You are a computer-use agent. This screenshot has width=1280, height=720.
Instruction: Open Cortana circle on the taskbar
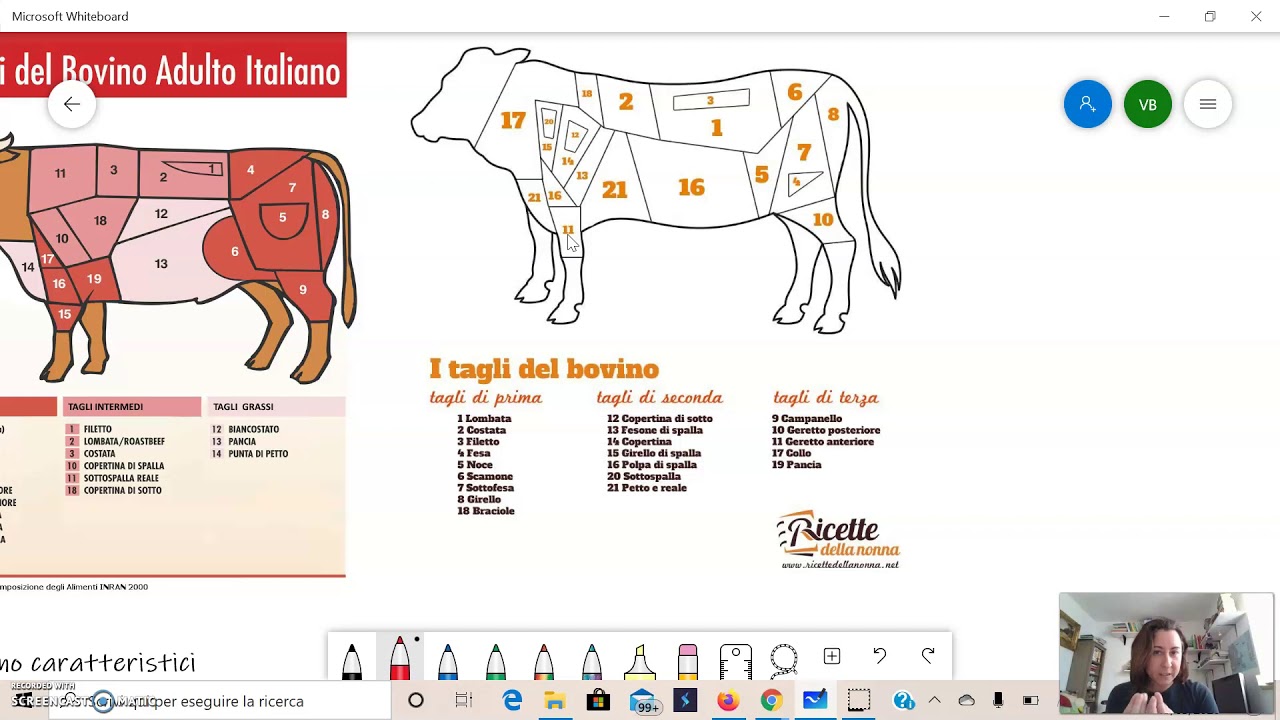[416, 701]
